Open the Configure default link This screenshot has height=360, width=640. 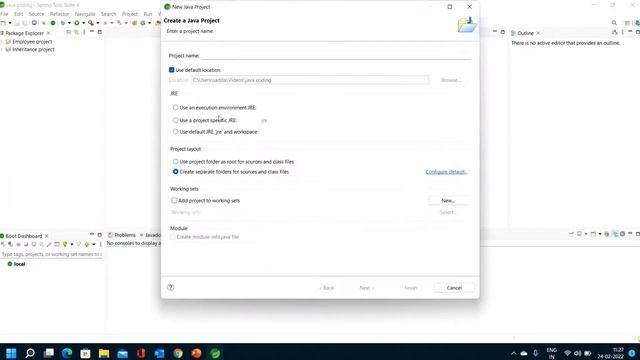(446, 172)
